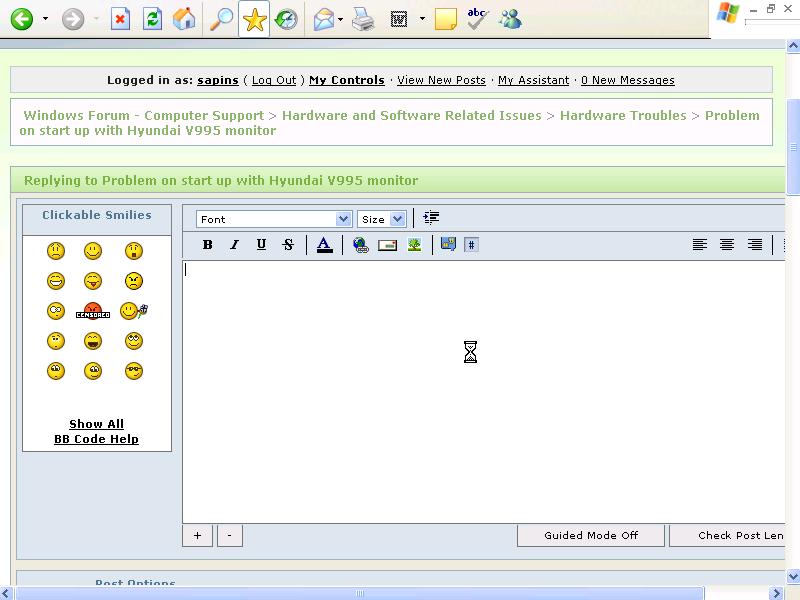
Task: Toggle Guided Mode Off button
Action: (591, 535)
